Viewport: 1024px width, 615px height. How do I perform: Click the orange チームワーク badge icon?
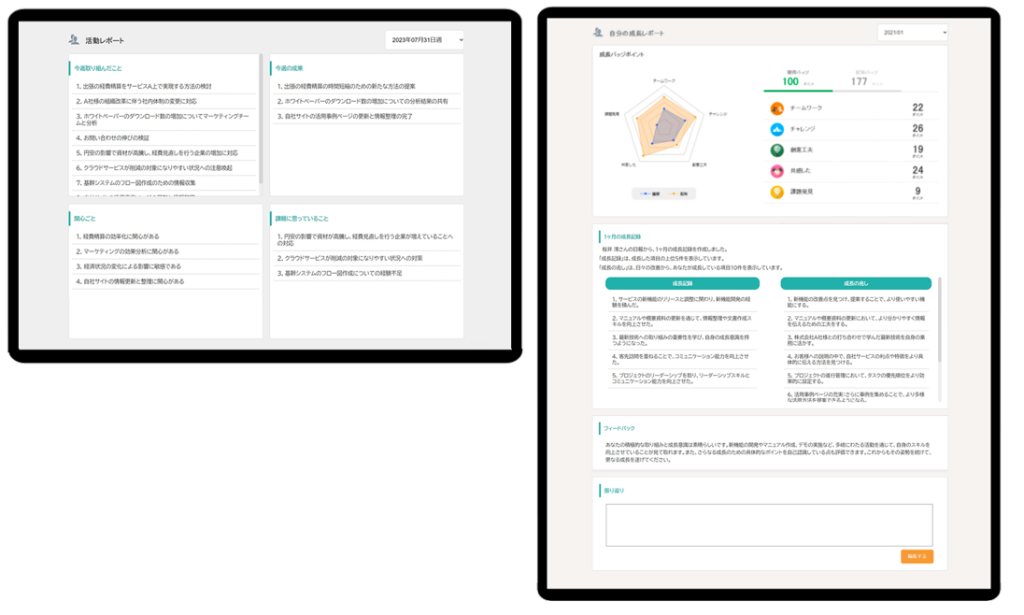[x=777, y=109]
